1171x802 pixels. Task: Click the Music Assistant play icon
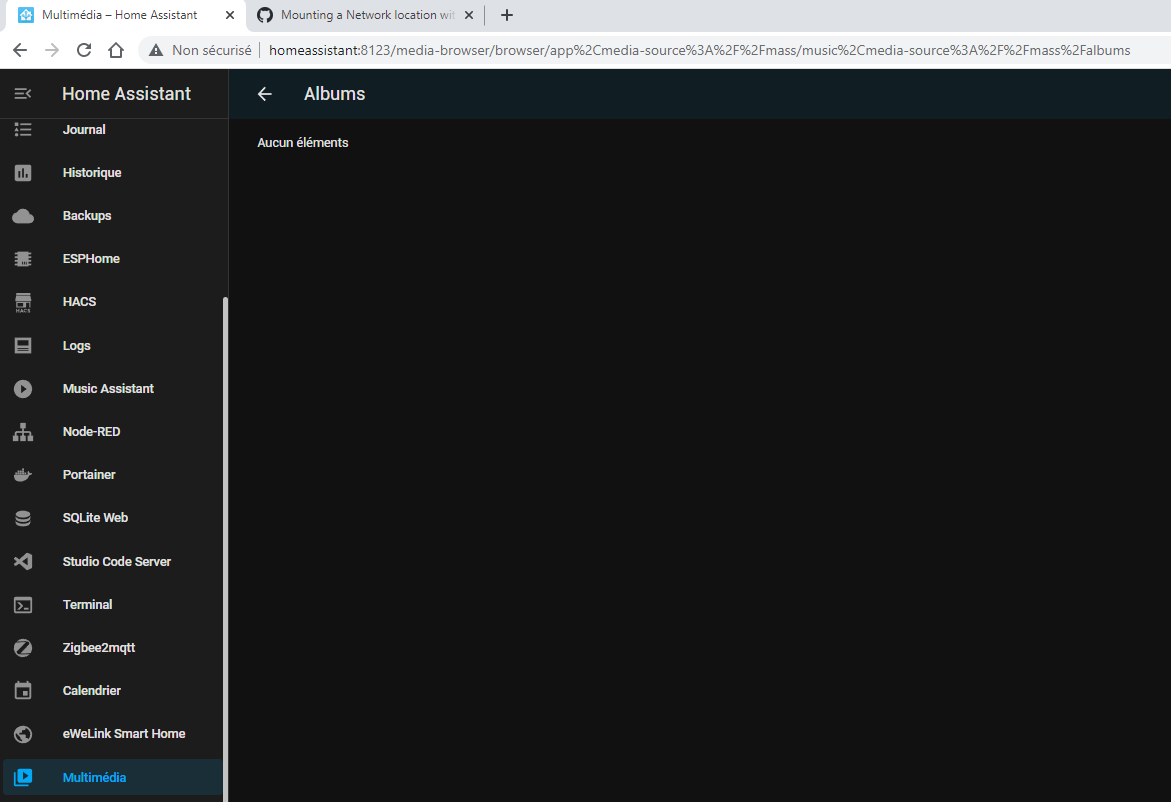23,389
